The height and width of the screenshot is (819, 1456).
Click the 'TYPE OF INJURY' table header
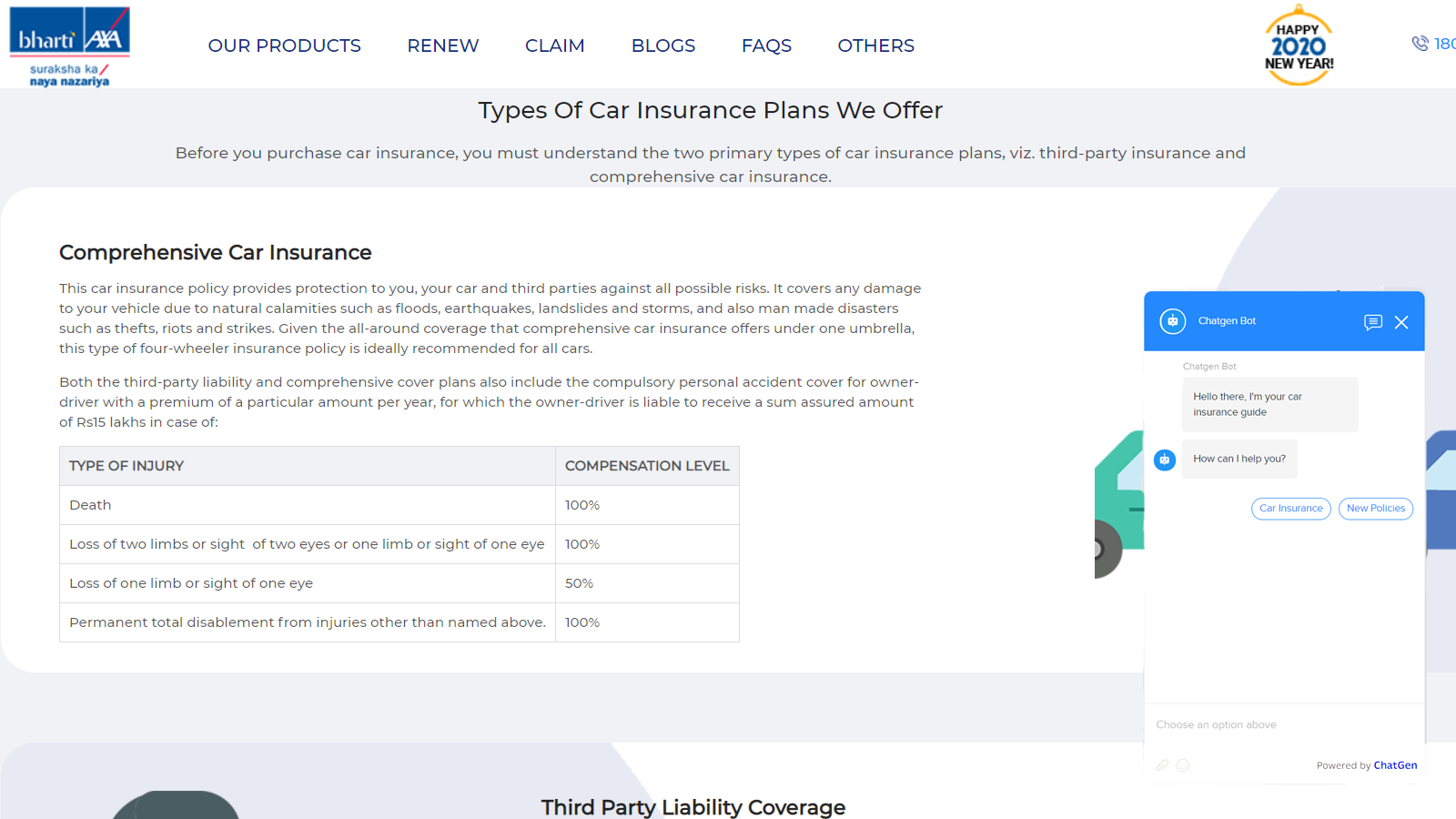308,466
